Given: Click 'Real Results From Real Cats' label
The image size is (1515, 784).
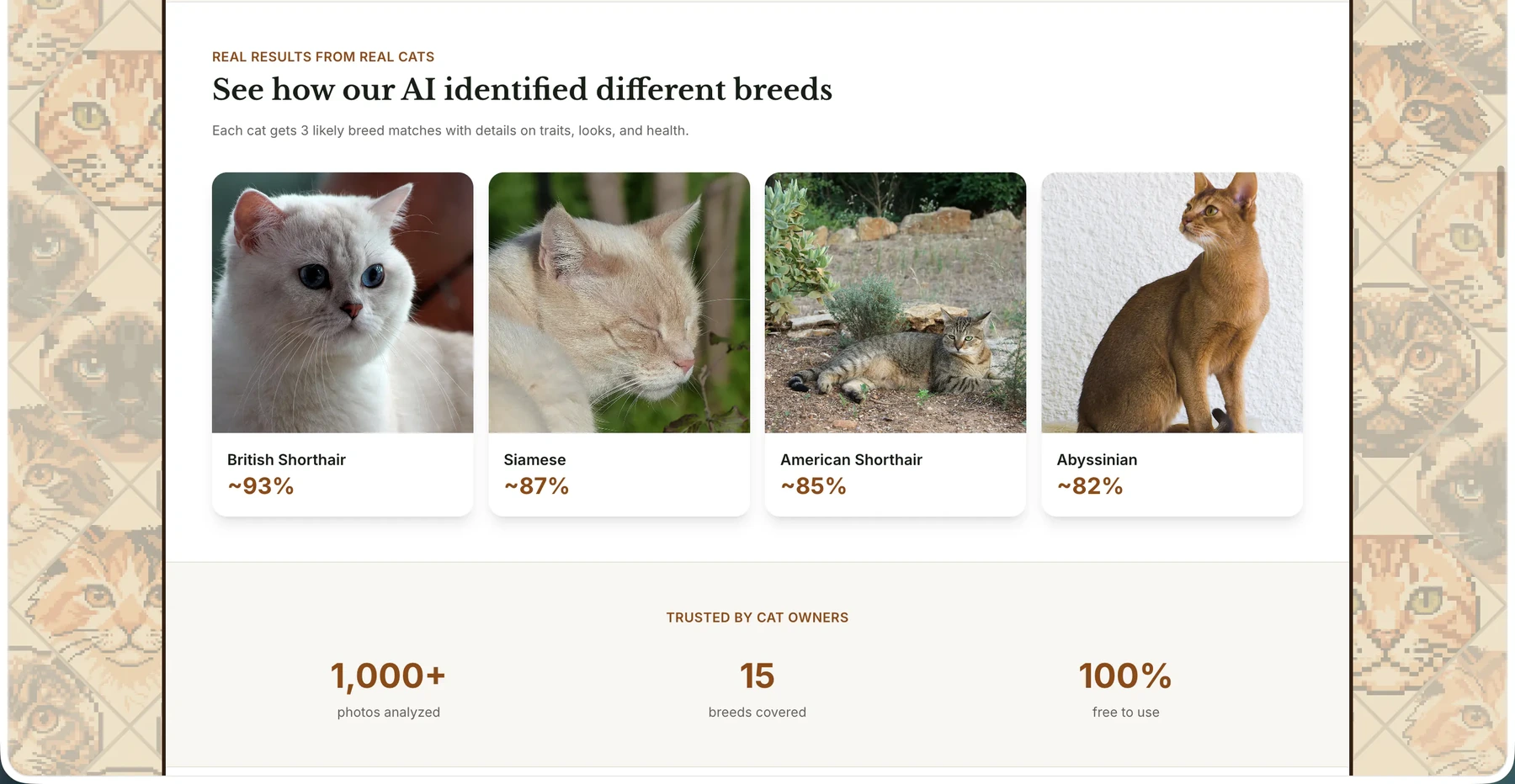Looking at the screenshot, I should (323, 57).
